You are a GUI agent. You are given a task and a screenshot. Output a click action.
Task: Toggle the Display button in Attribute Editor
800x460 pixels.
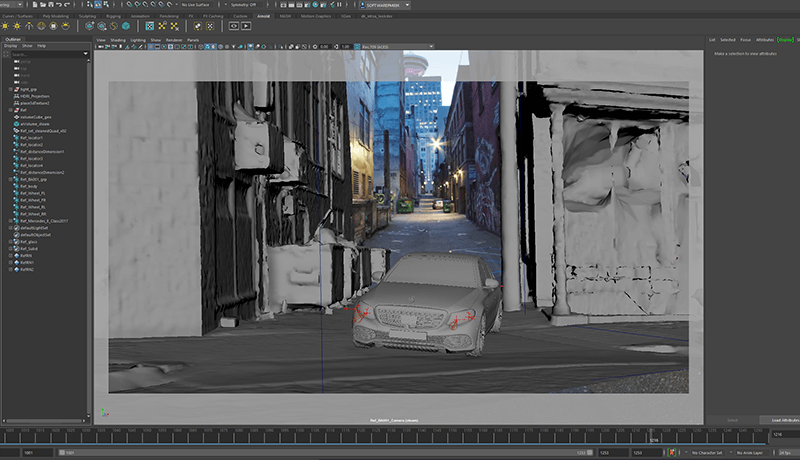(785, 40)
